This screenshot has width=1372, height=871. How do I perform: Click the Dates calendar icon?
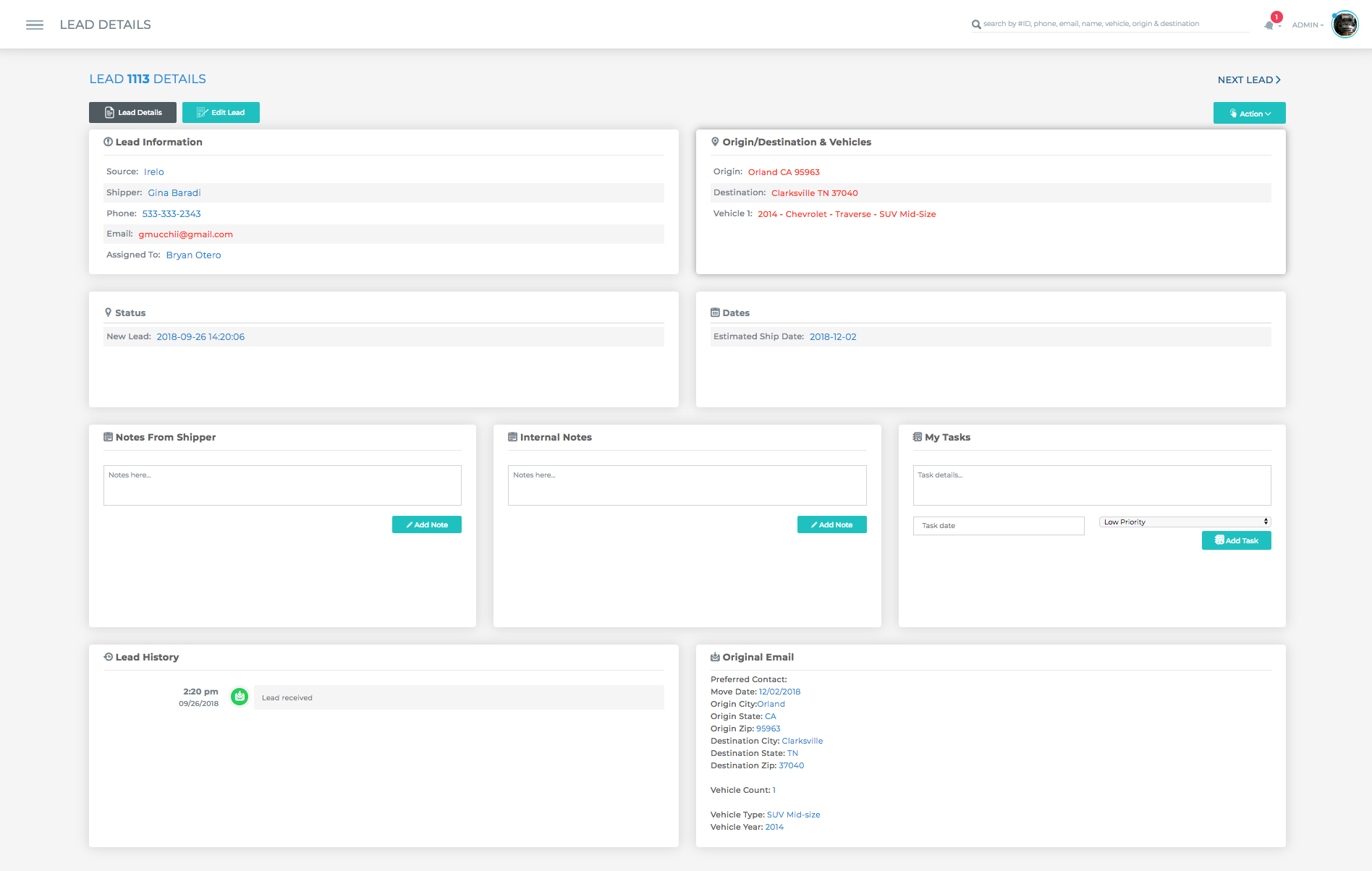(715, 313)
